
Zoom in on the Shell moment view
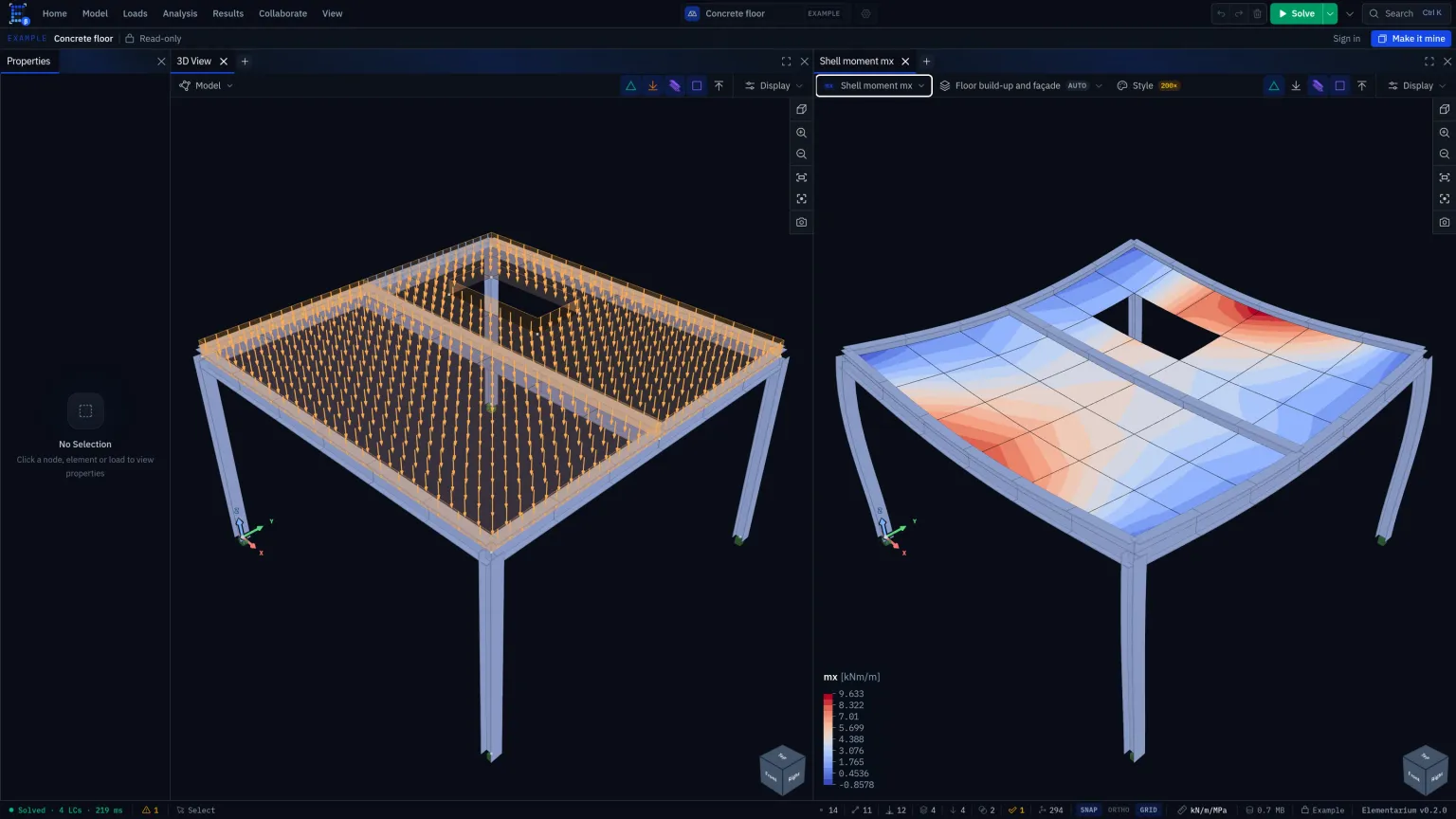pos(1444,133)
